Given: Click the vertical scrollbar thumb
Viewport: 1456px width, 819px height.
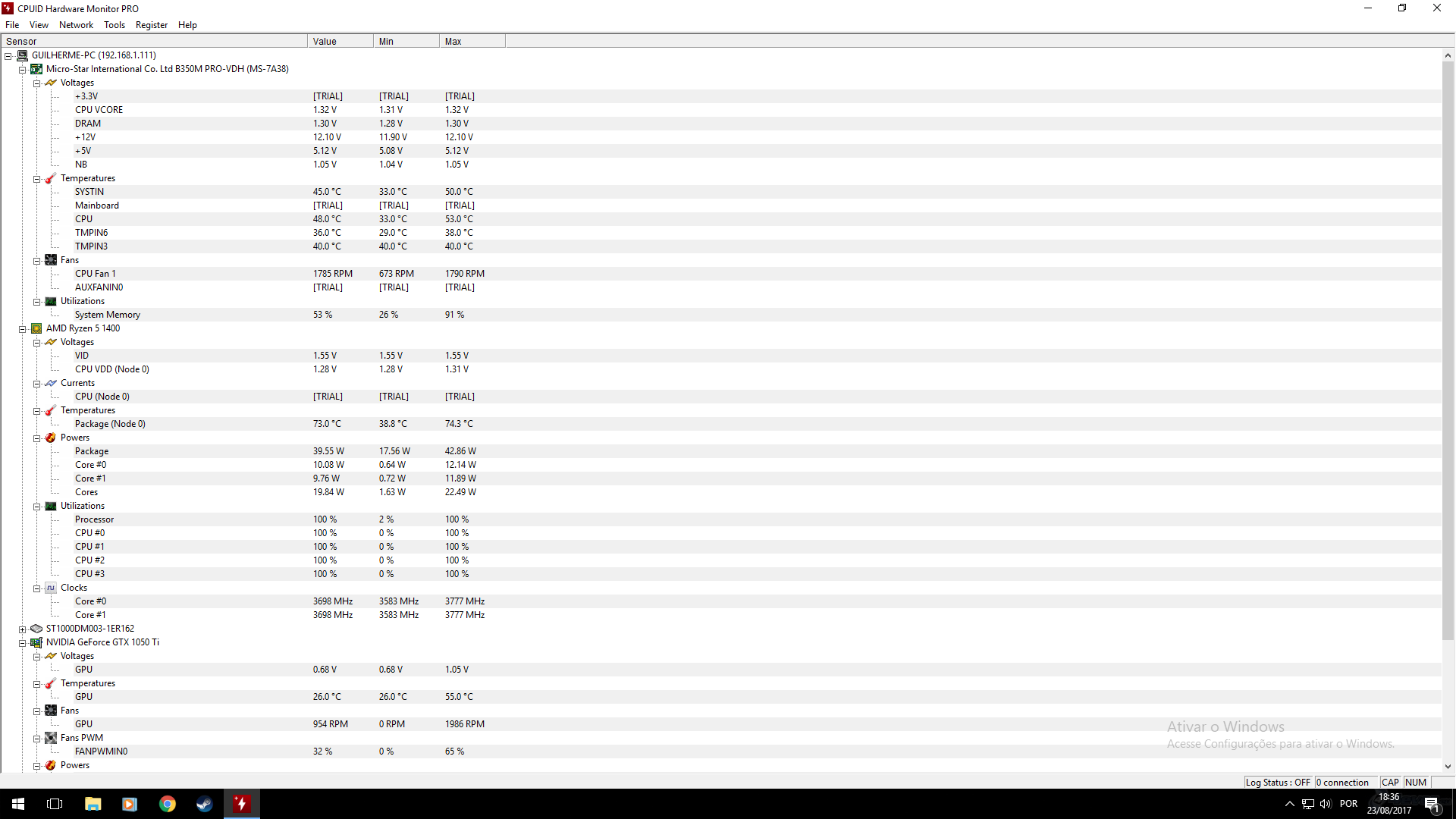Looking at the screenshot, I should click(x=1448, y=351).
